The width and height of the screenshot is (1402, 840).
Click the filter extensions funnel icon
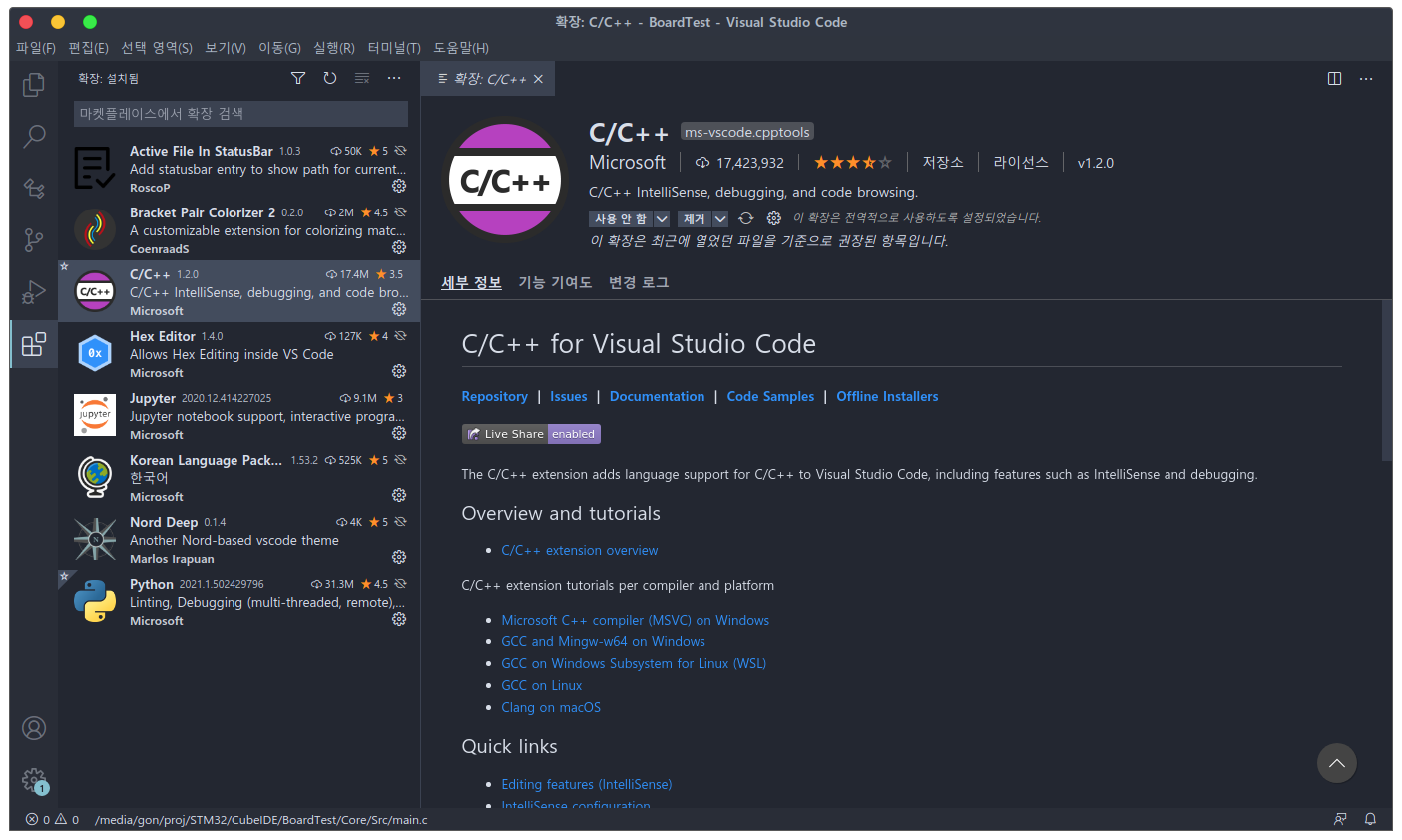pos(298,78)
